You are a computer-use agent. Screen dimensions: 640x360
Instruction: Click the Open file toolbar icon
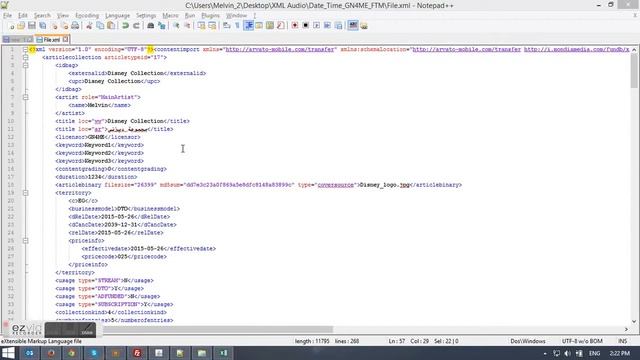pos(21,26)
